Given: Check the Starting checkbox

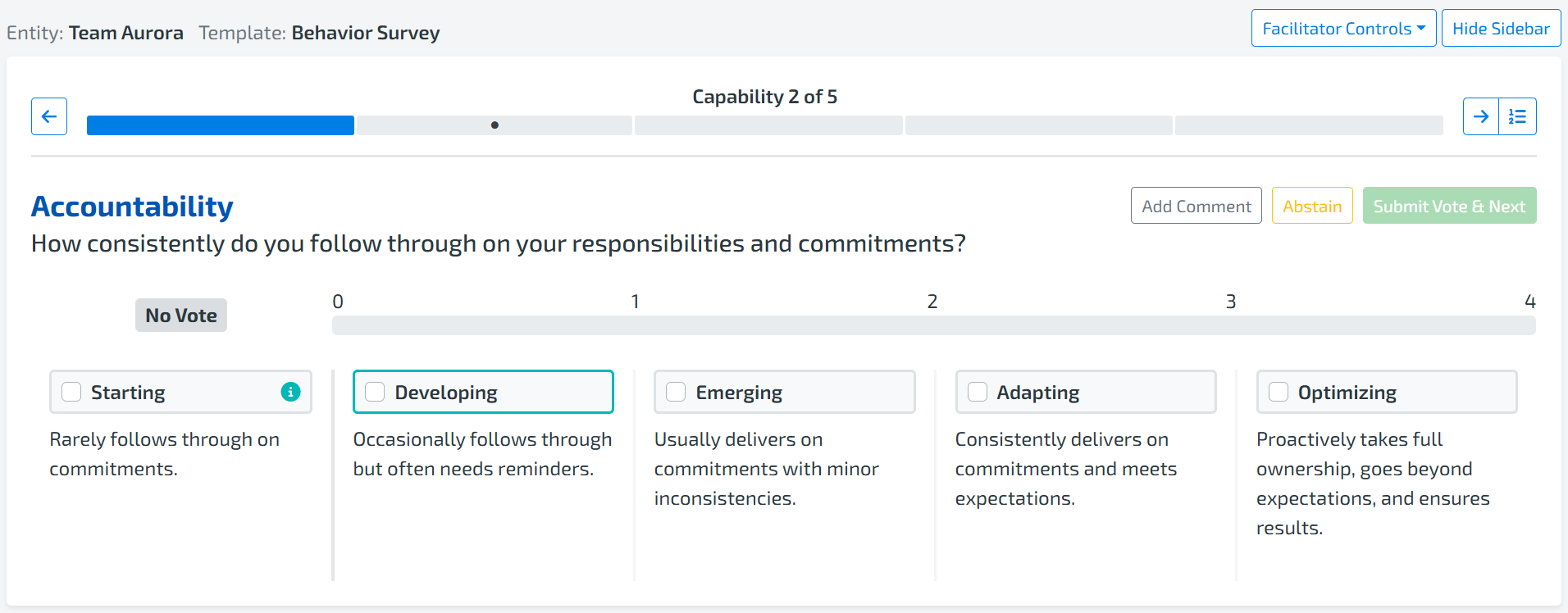Looking at the screenshot, I should click(72, 392).
